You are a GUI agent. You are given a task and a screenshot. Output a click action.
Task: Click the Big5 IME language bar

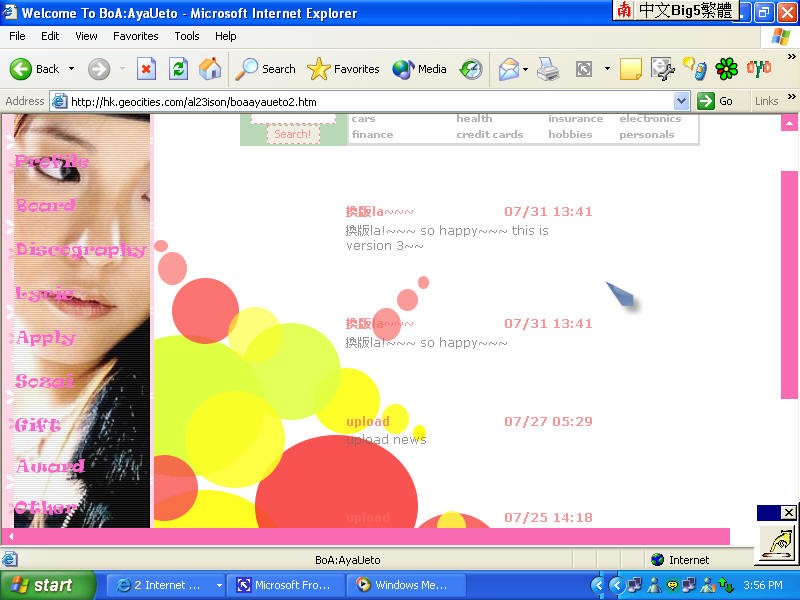[676, 11]
